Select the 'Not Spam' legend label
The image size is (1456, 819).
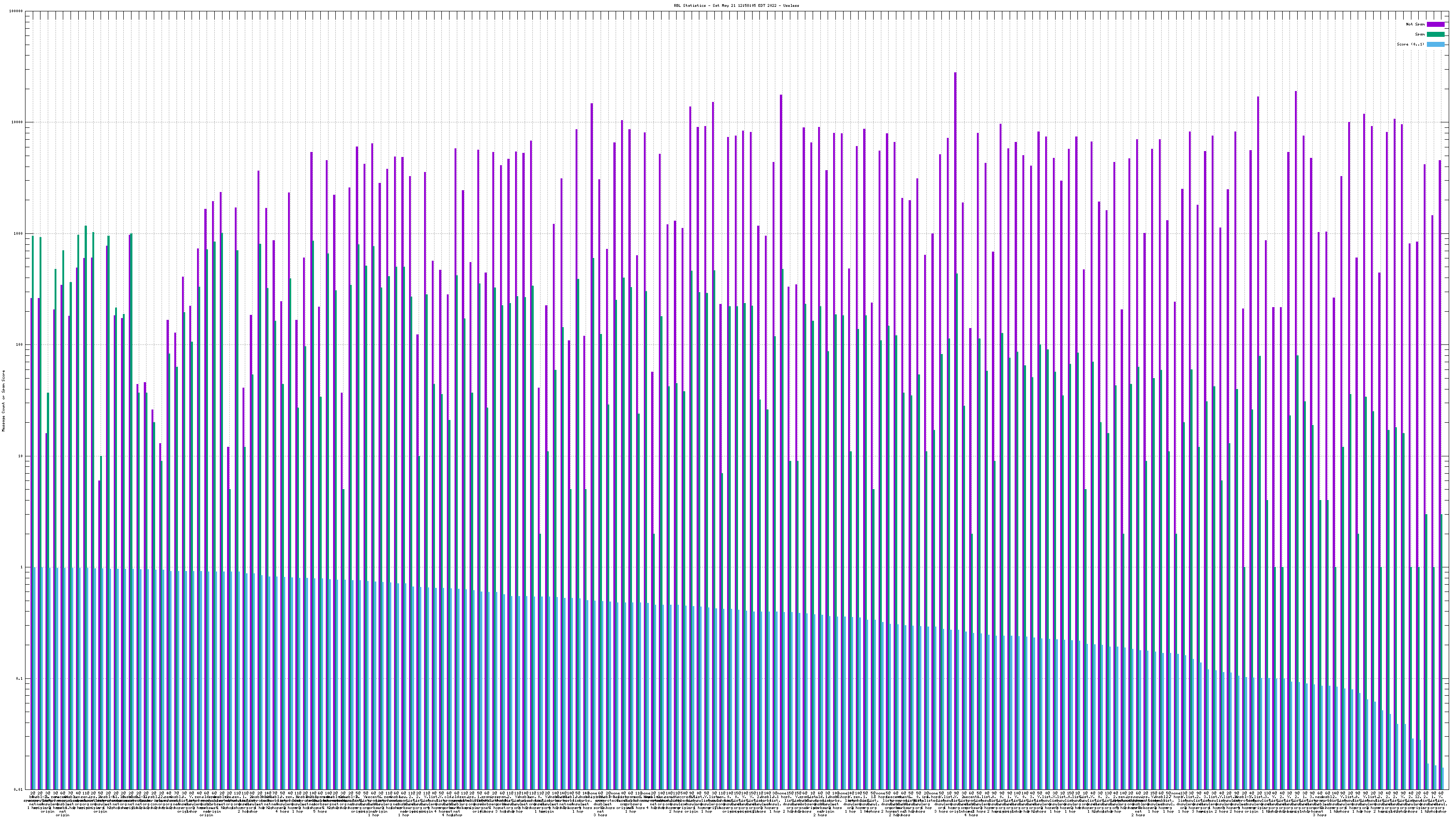point(1416,24)
